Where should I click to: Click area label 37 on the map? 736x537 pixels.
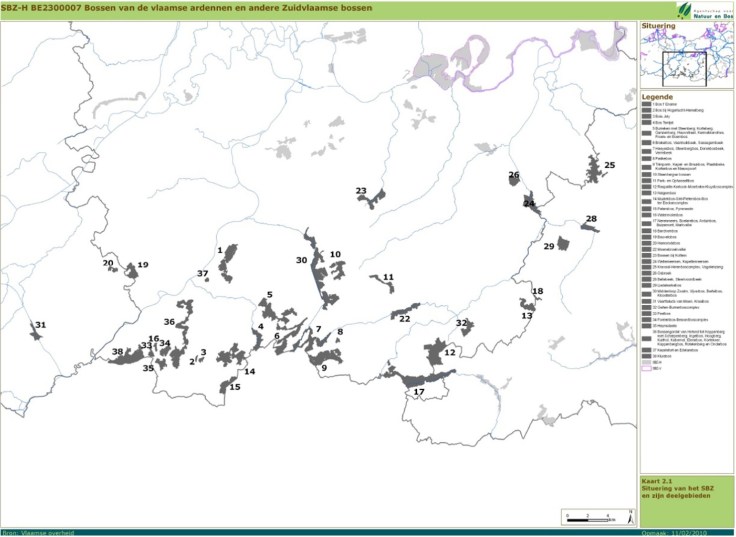(x=202, y=274)
